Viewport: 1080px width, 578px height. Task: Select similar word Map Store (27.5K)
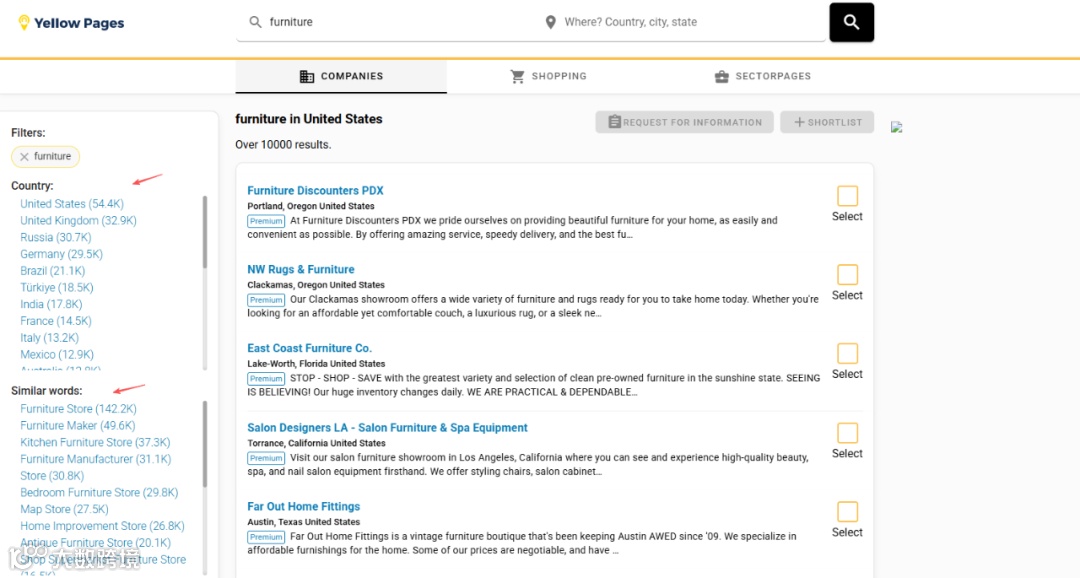coord(64,509)
